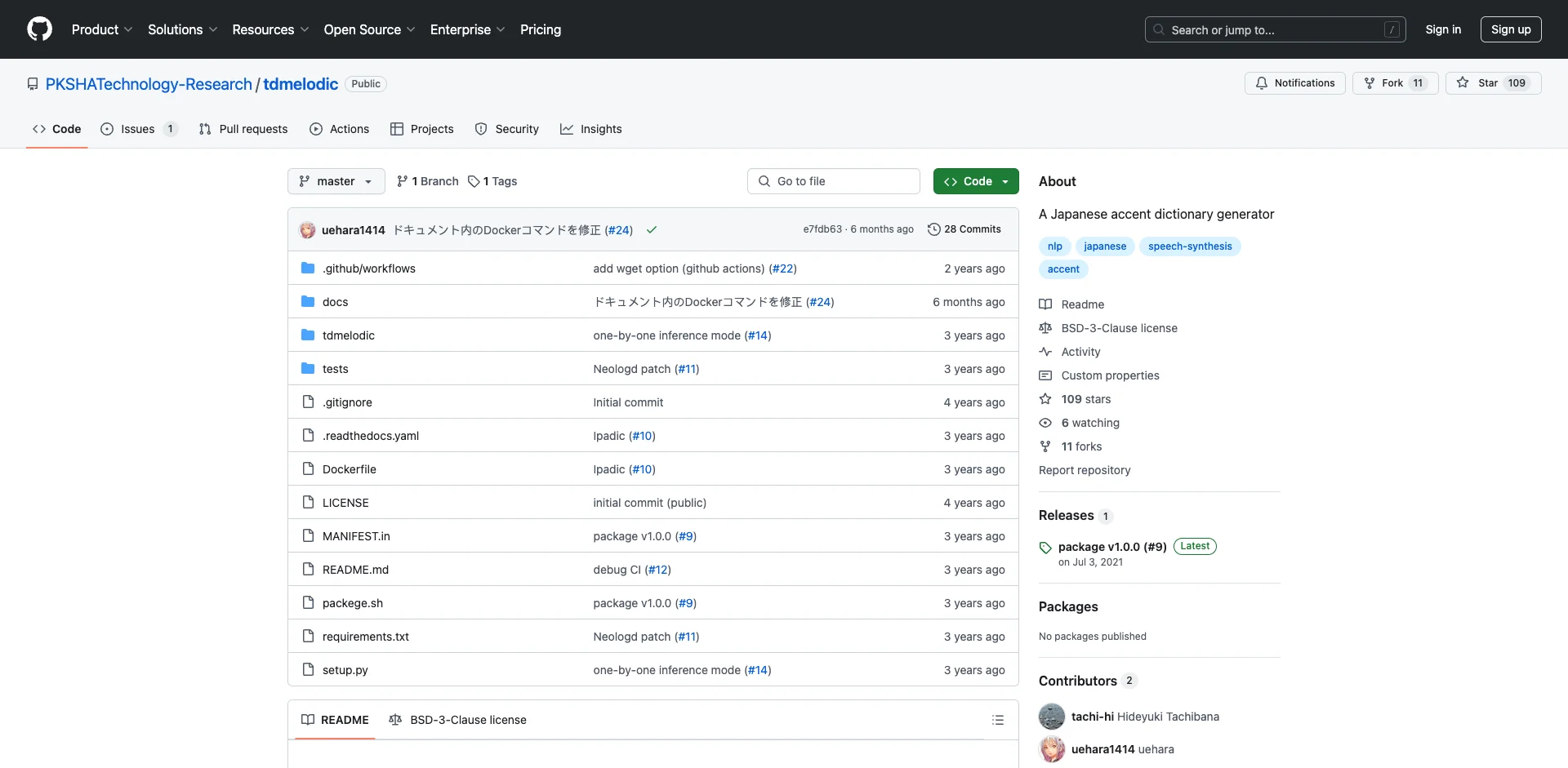
Task: Open the speech-synthesis topic tag
Action: point(1190,246)
